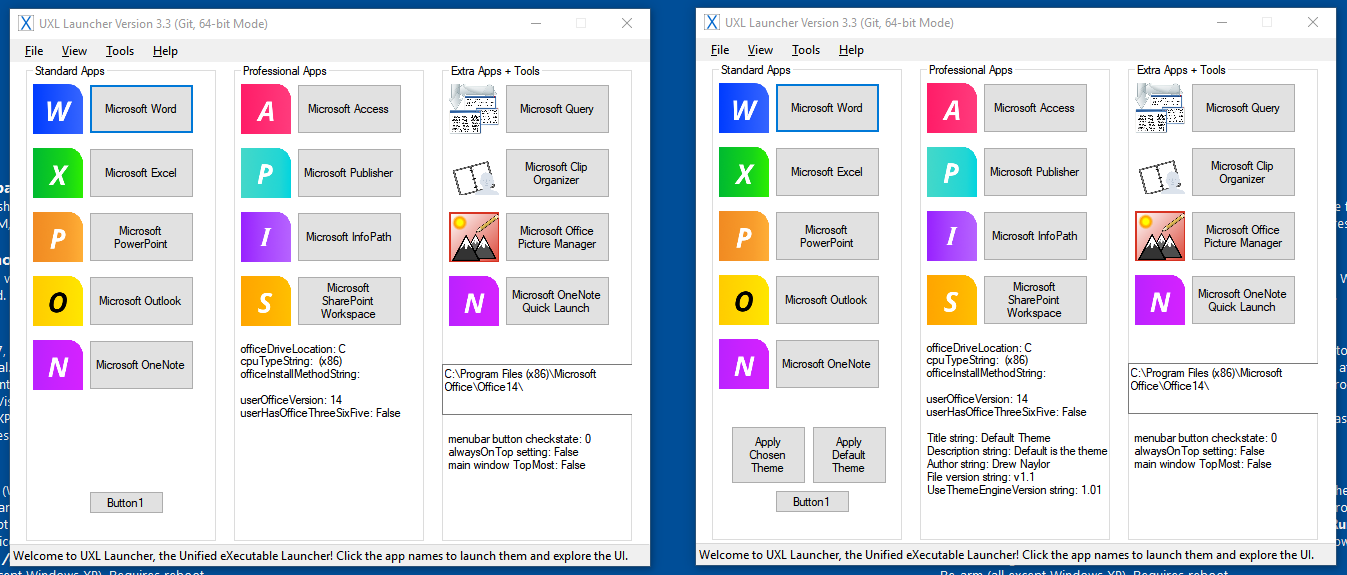The image size is (1347, 575).
Task: Click Apply Chosen Theme button
Action: [x=767, y=455]
